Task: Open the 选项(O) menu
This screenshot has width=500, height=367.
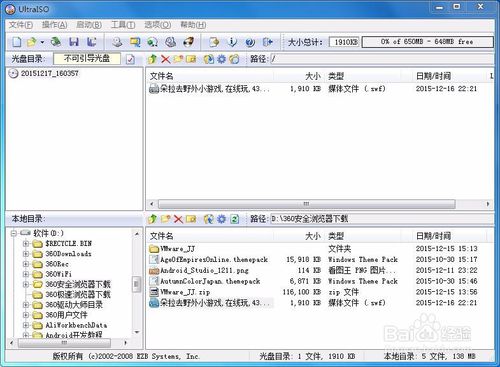Action: click(158, 25)
